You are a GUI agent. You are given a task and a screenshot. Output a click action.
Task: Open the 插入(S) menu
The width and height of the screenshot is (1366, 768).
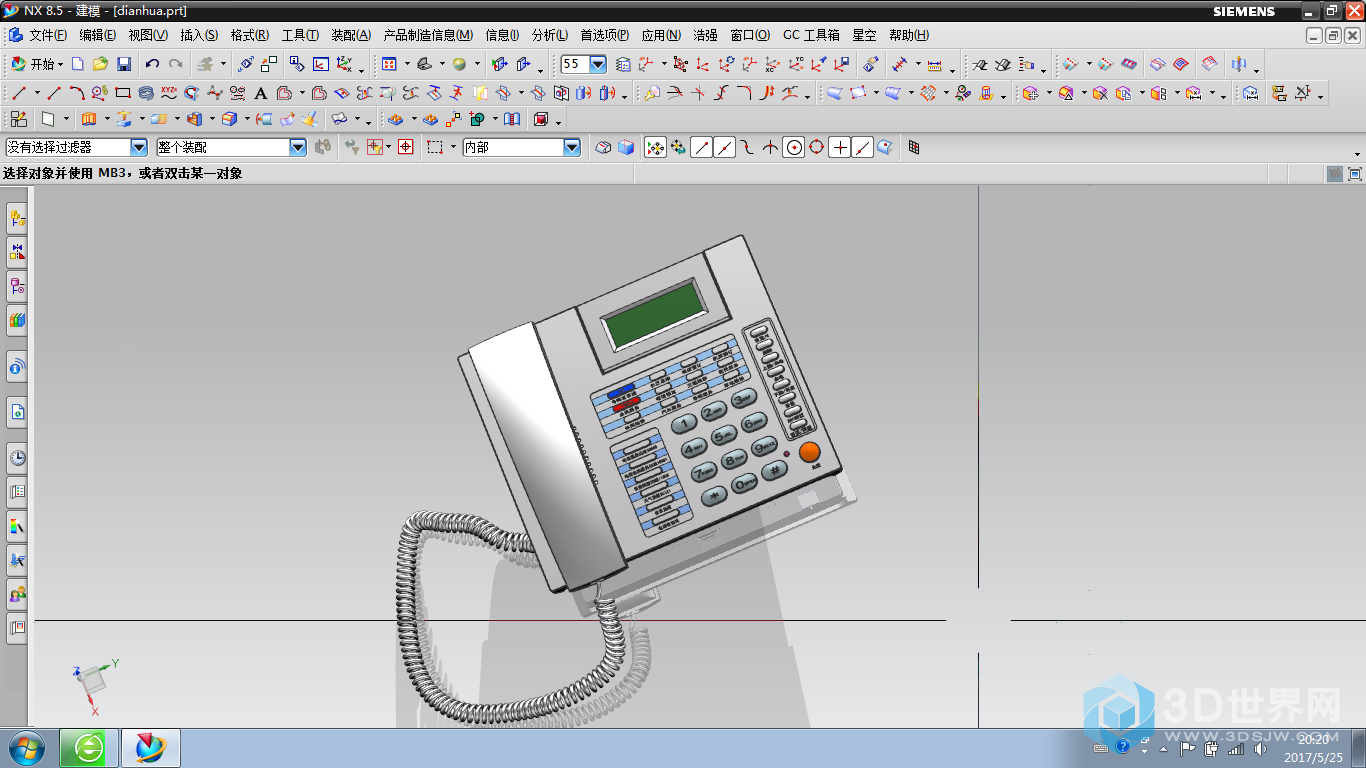[199, 35]
